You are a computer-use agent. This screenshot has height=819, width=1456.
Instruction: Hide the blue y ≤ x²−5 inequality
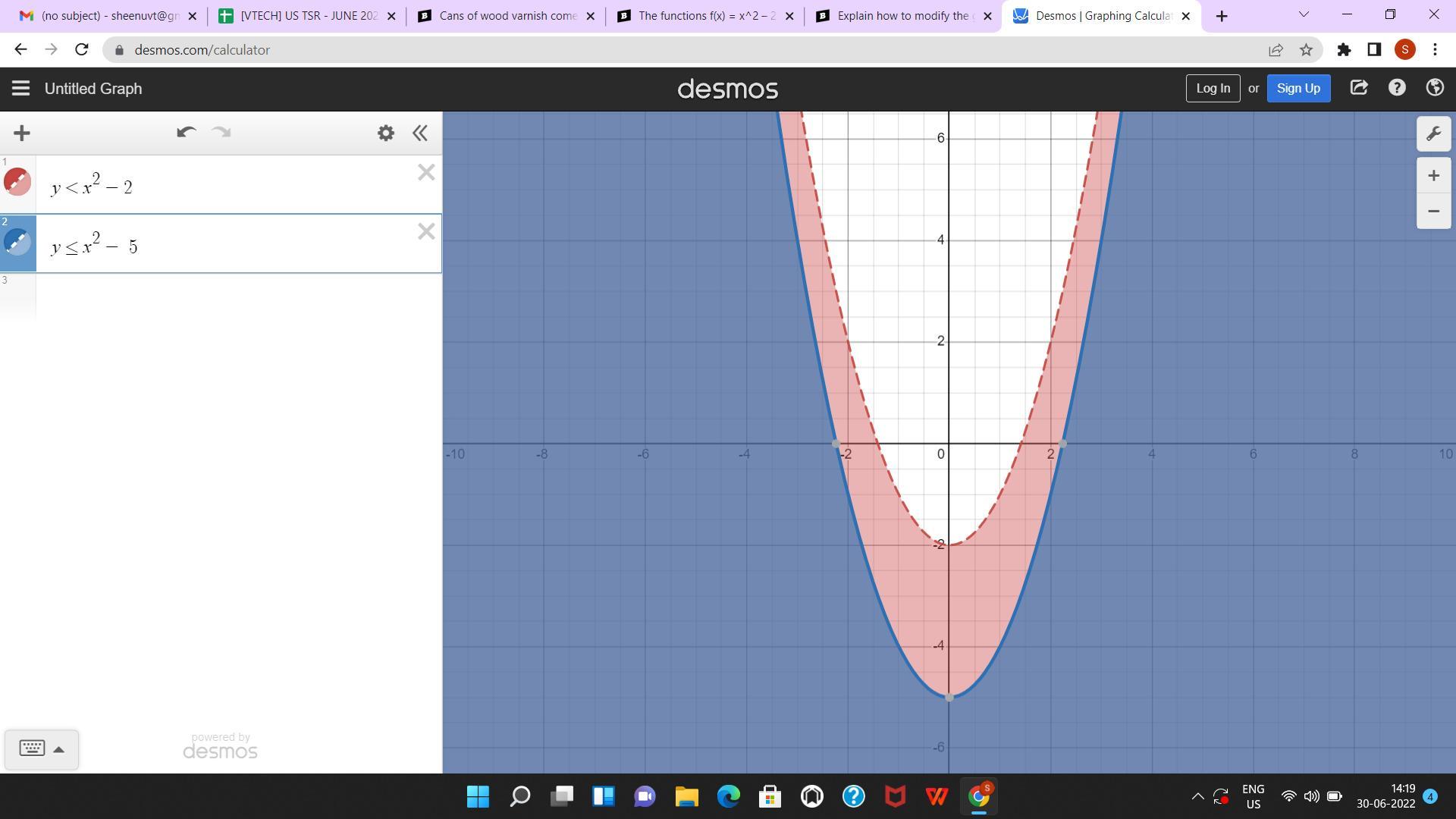click(x=17, y=242)
